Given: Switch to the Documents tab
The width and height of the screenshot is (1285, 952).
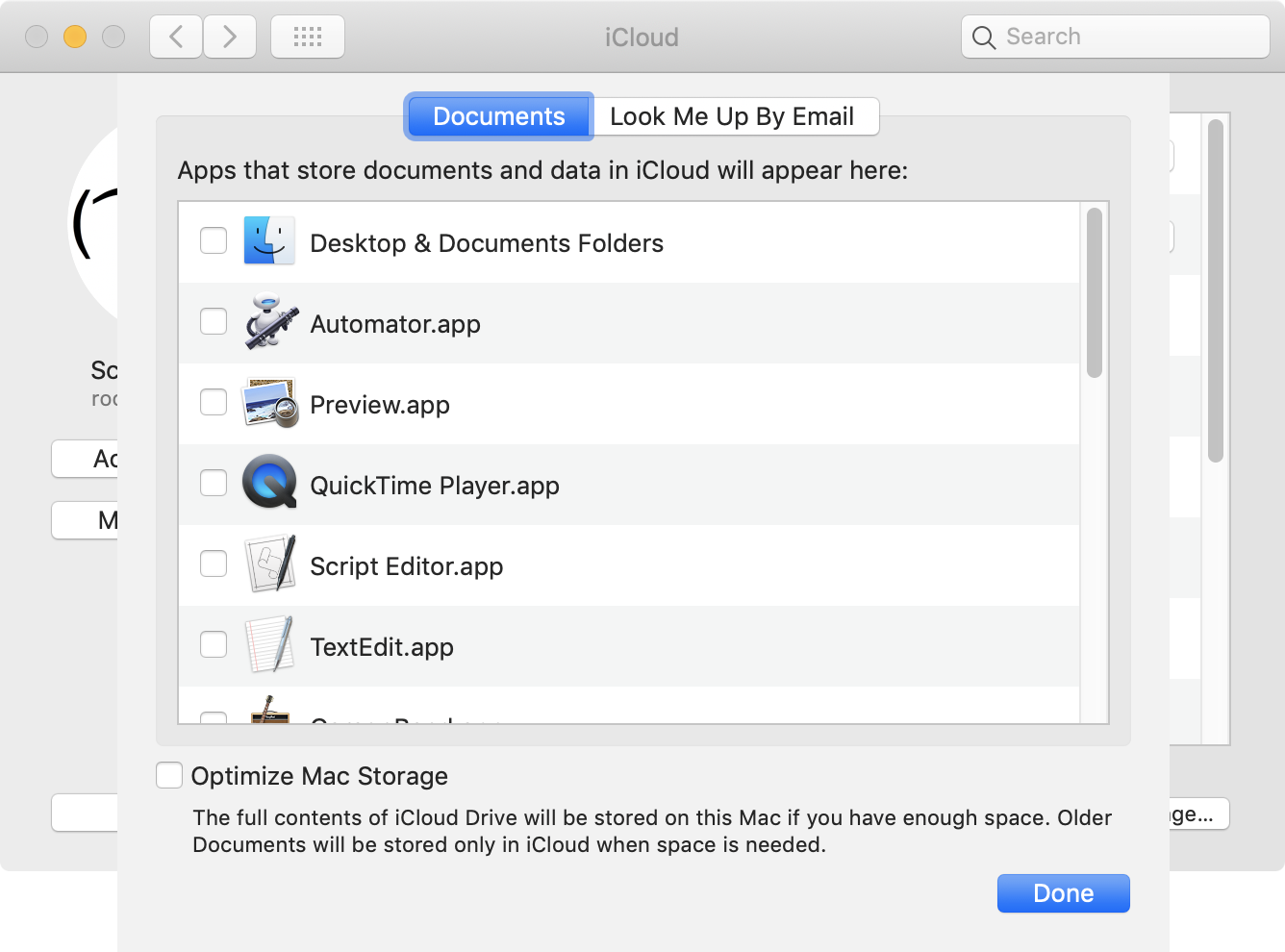Looking at the screenshot, I should (x=499, y=116).
